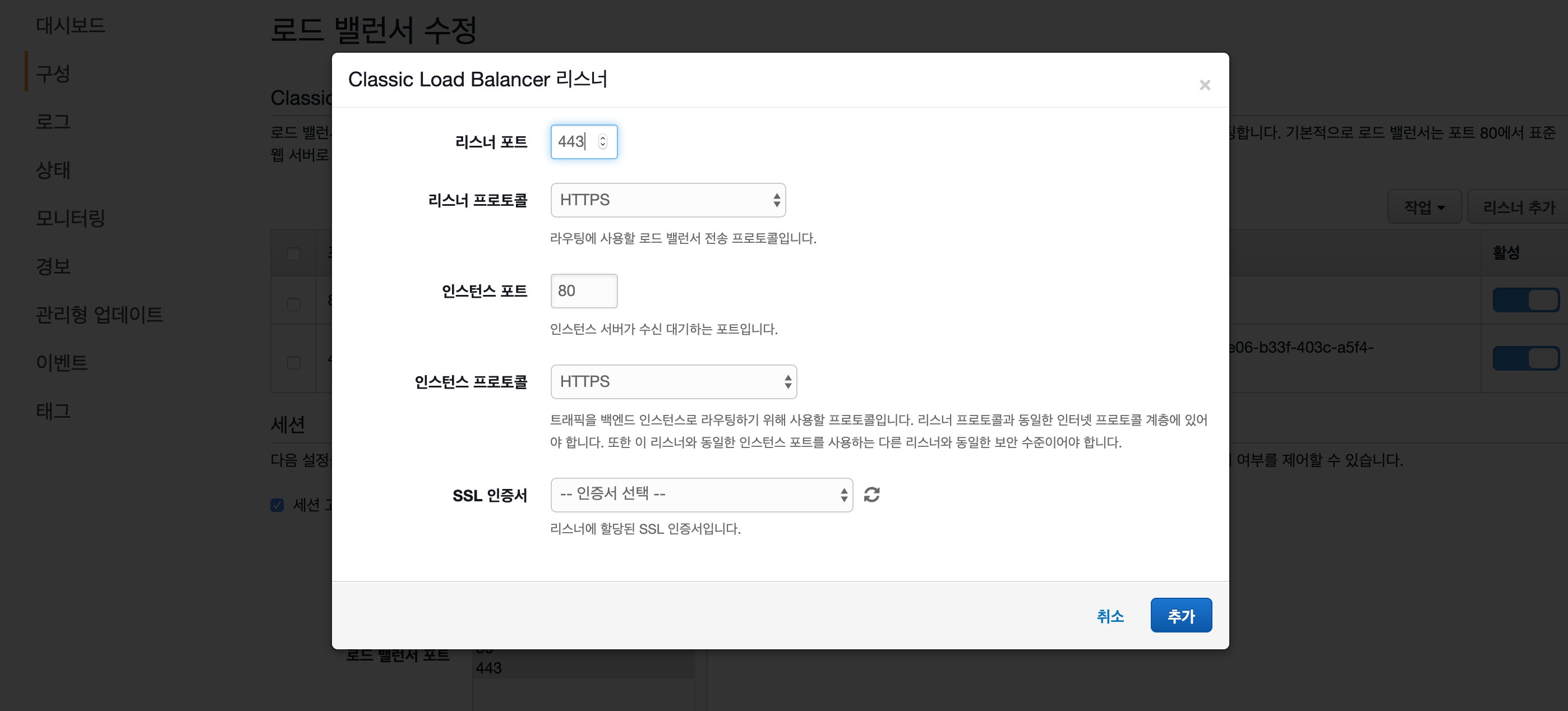The image size is (1568, 711).
Task: Click the 리스너 추가 background button
Action: tap(1518, 207)
